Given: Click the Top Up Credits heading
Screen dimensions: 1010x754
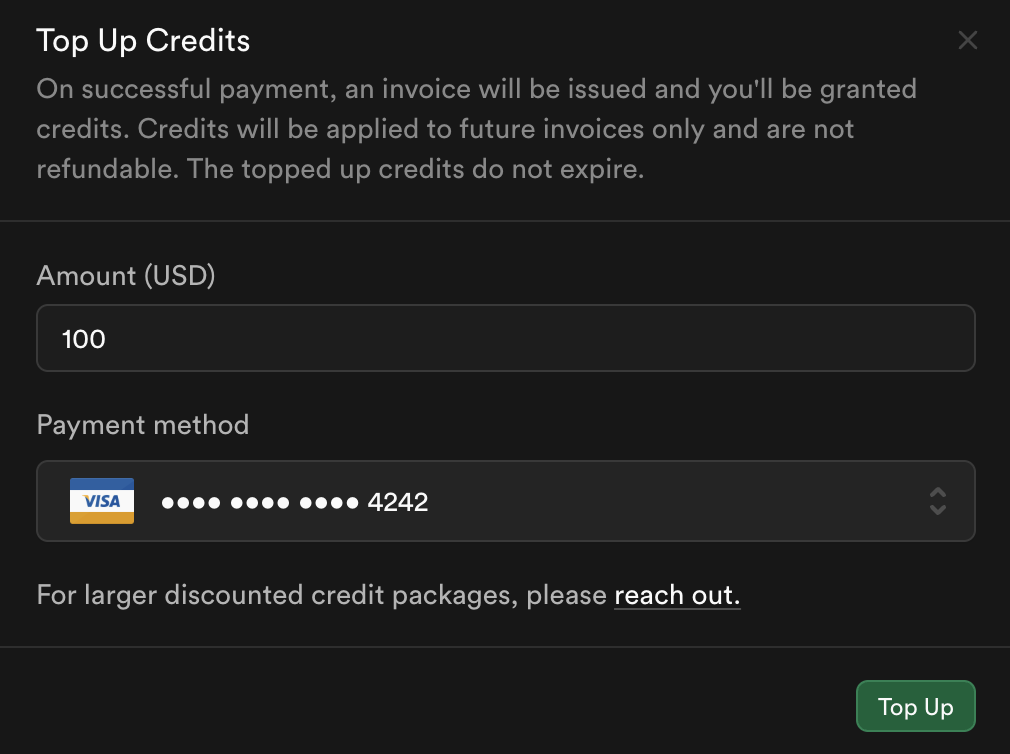Looking at the screenshot, I should [143, 41].
